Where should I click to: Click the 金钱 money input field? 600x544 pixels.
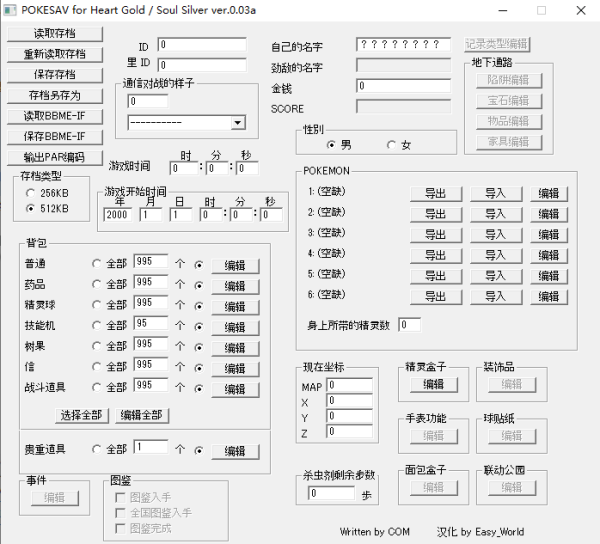(403, 86)
